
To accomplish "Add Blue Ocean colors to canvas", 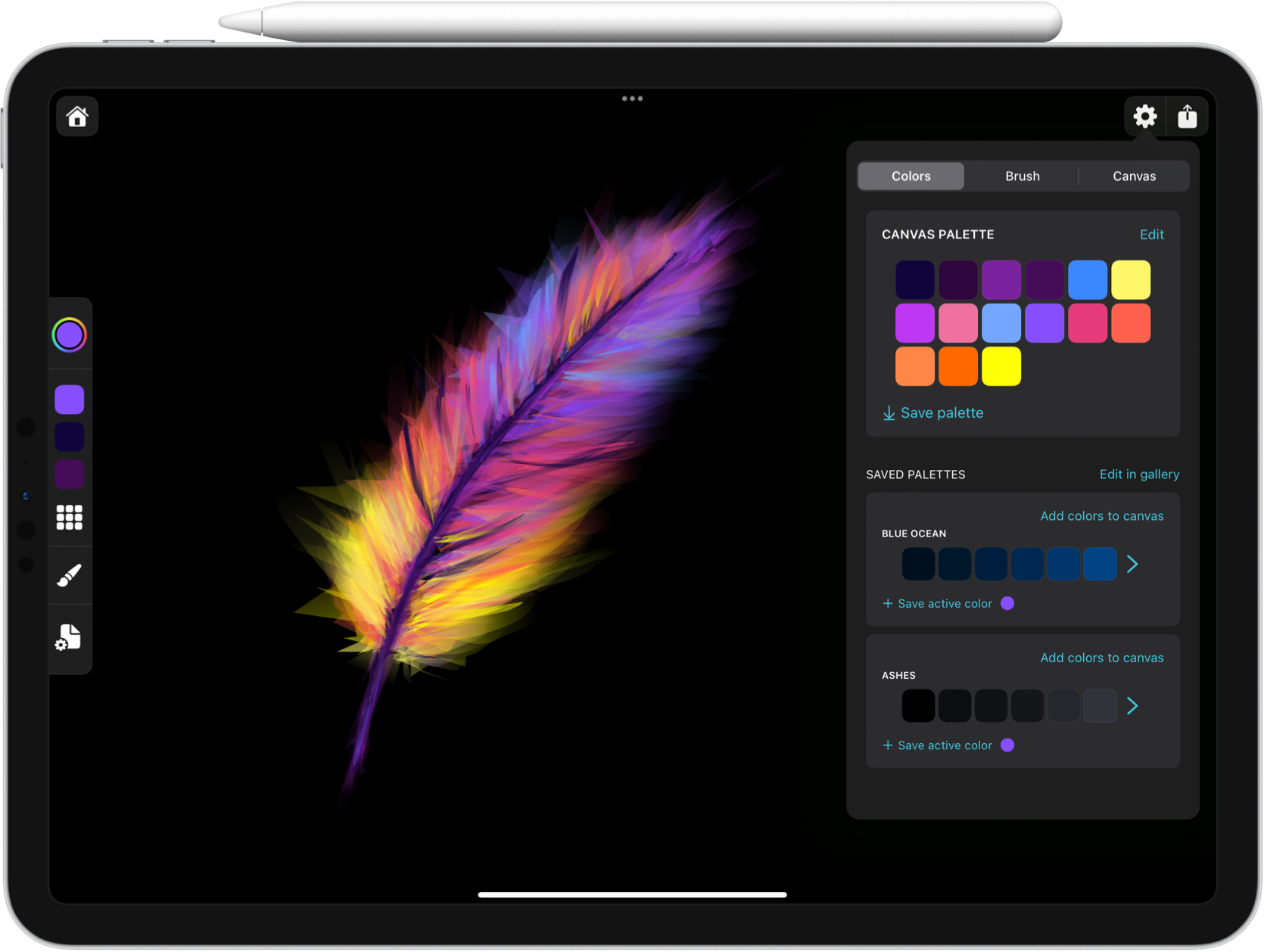I will coord(1101,516).
